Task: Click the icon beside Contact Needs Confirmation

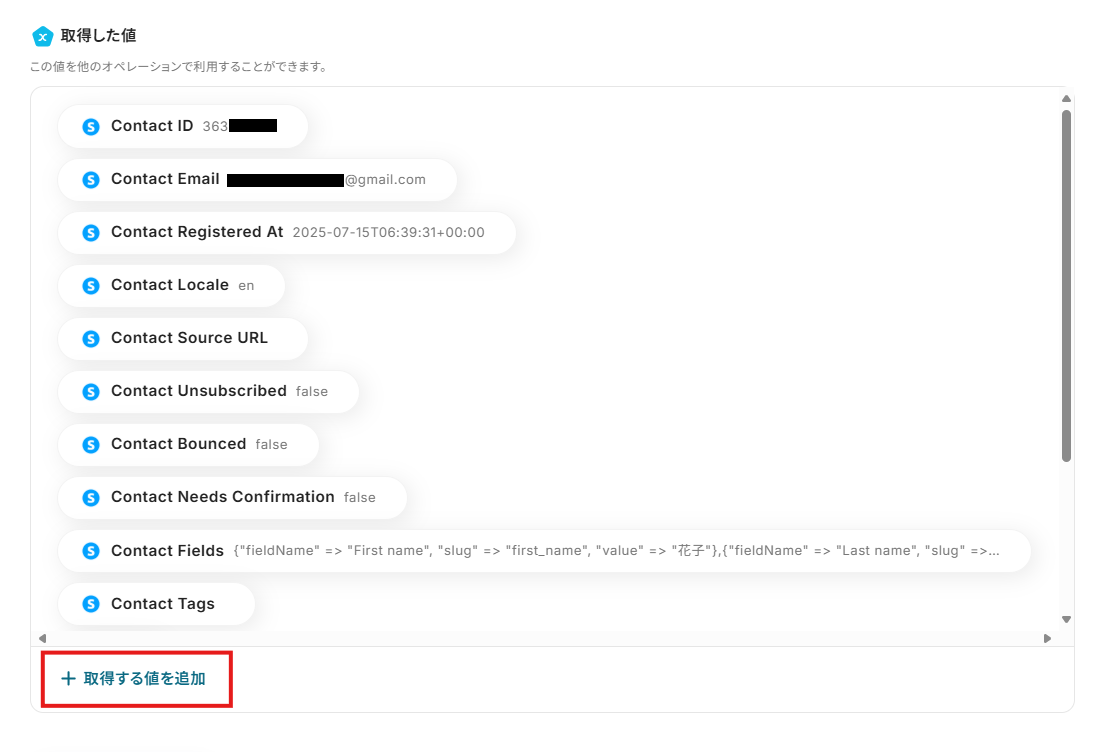Action: click(91, 498)
